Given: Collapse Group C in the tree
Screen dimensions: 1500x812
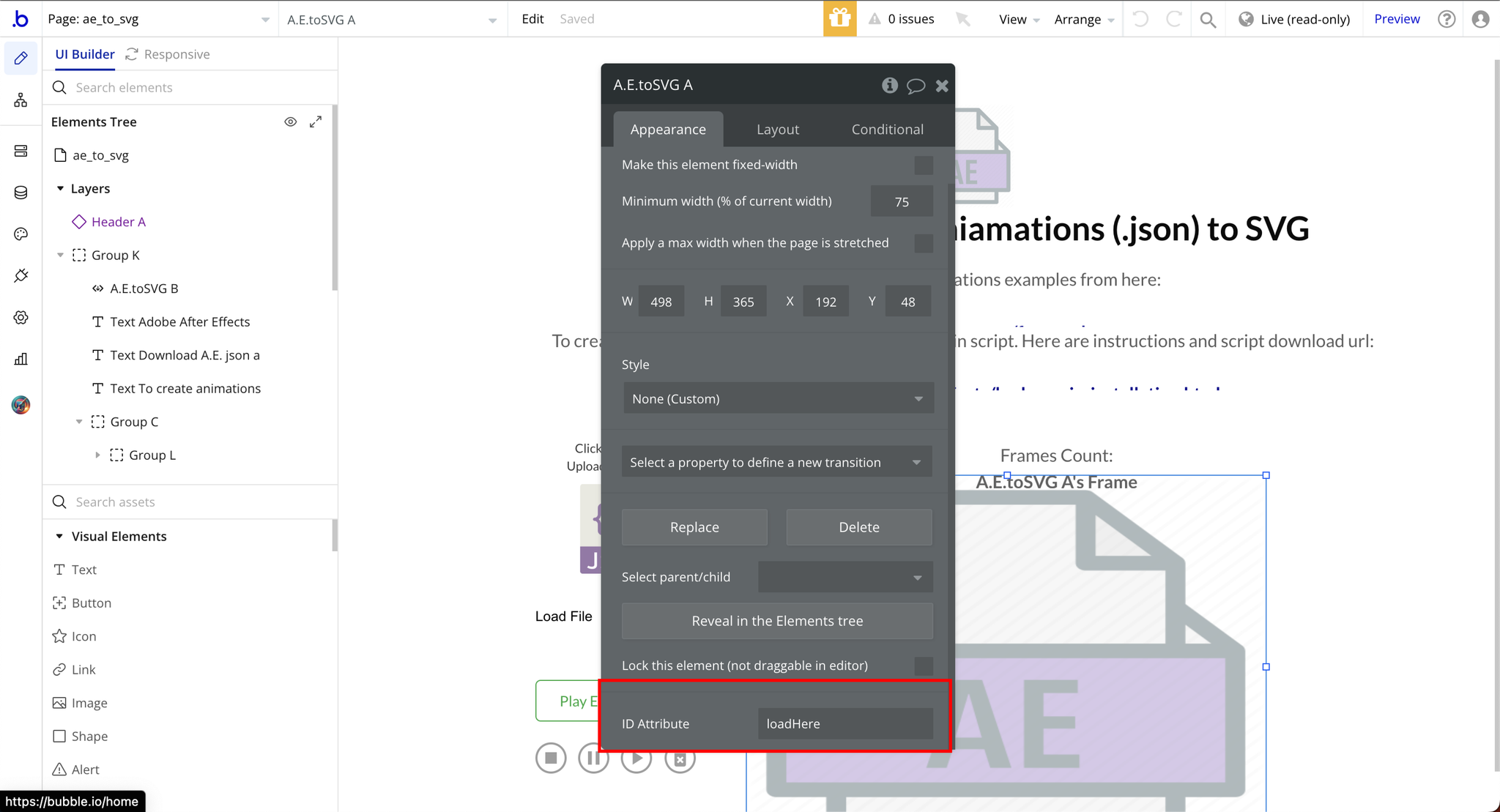Looking at the screenshot, I should (x=79, y=422).
